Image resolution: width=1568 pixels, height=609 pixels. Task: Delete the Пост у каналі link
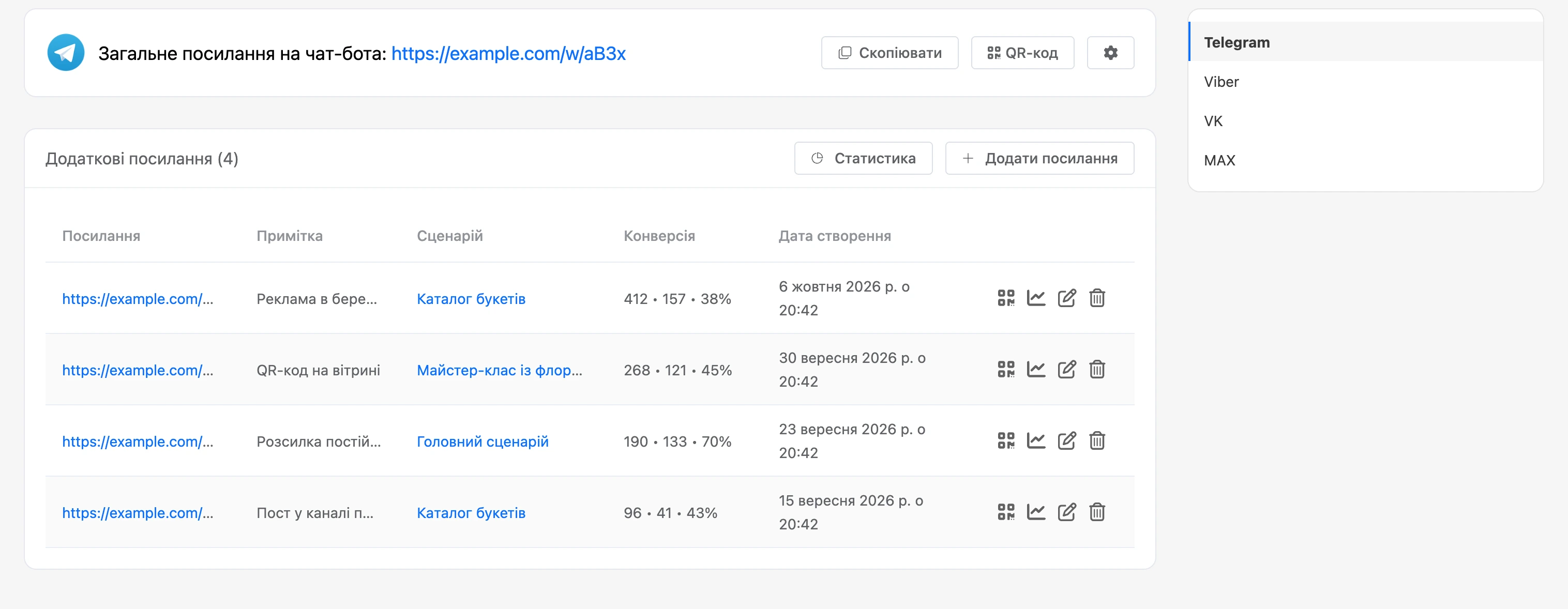(x=1097, y=512)
